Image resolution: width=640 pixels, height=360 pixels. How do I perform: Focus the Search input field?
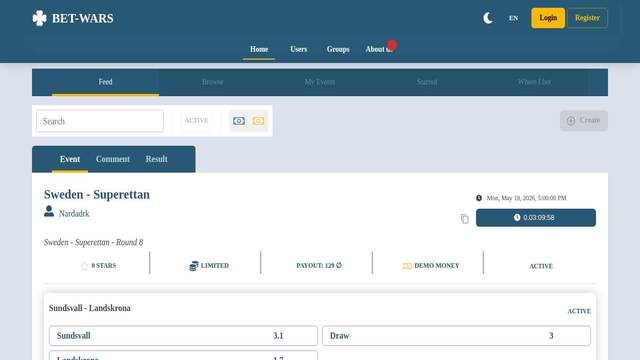click(x=100, y=121)
